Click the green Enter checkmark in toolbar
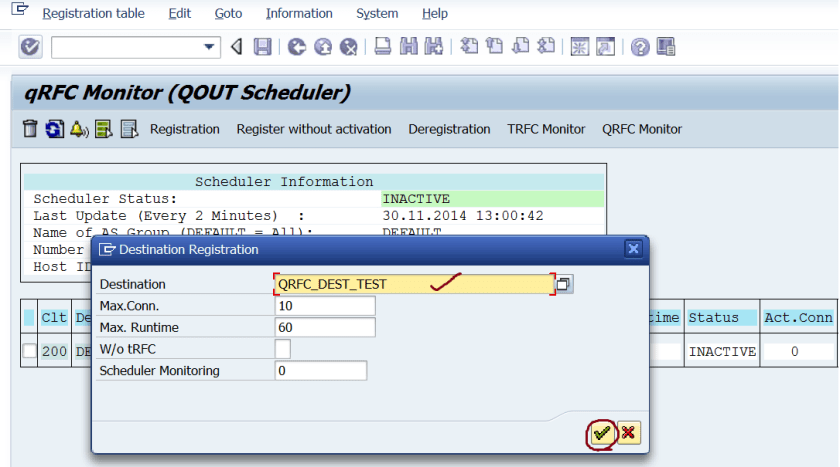Viewport: 840px width, 467px height. click(30, 47)
